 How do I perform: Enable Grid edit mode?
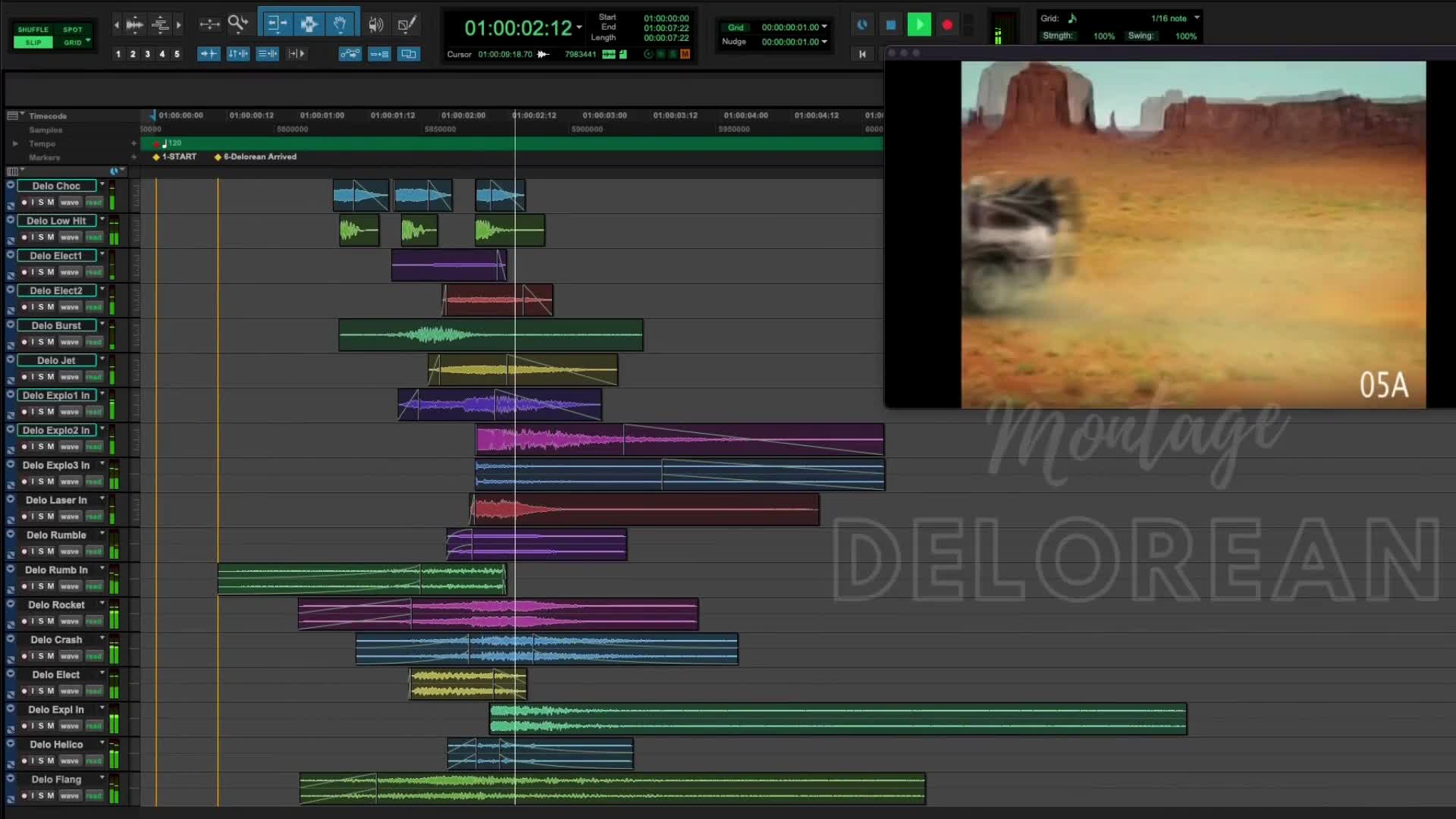coord(71,42)
